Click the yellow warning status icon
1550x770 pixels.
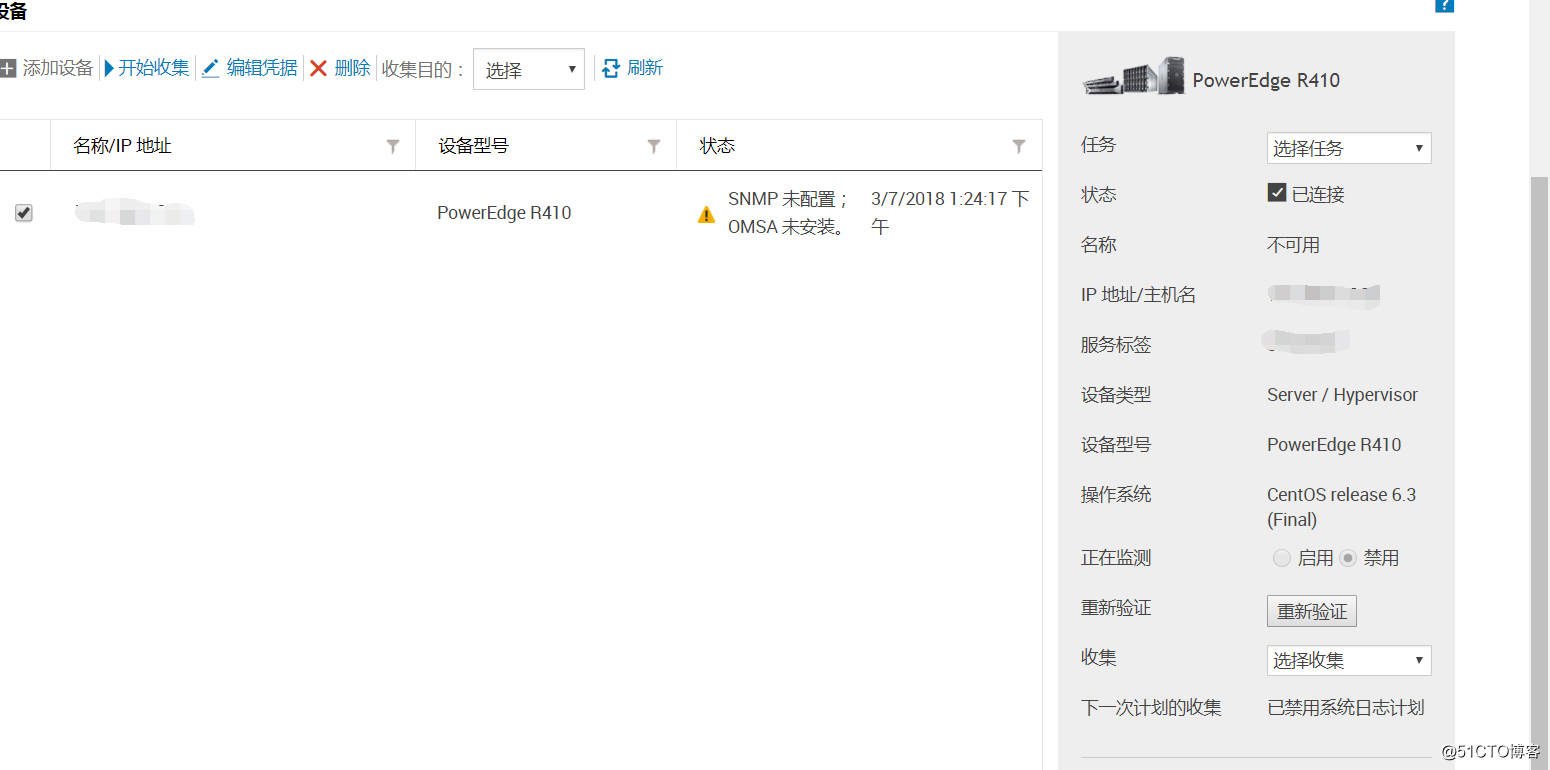click(707, 214)
